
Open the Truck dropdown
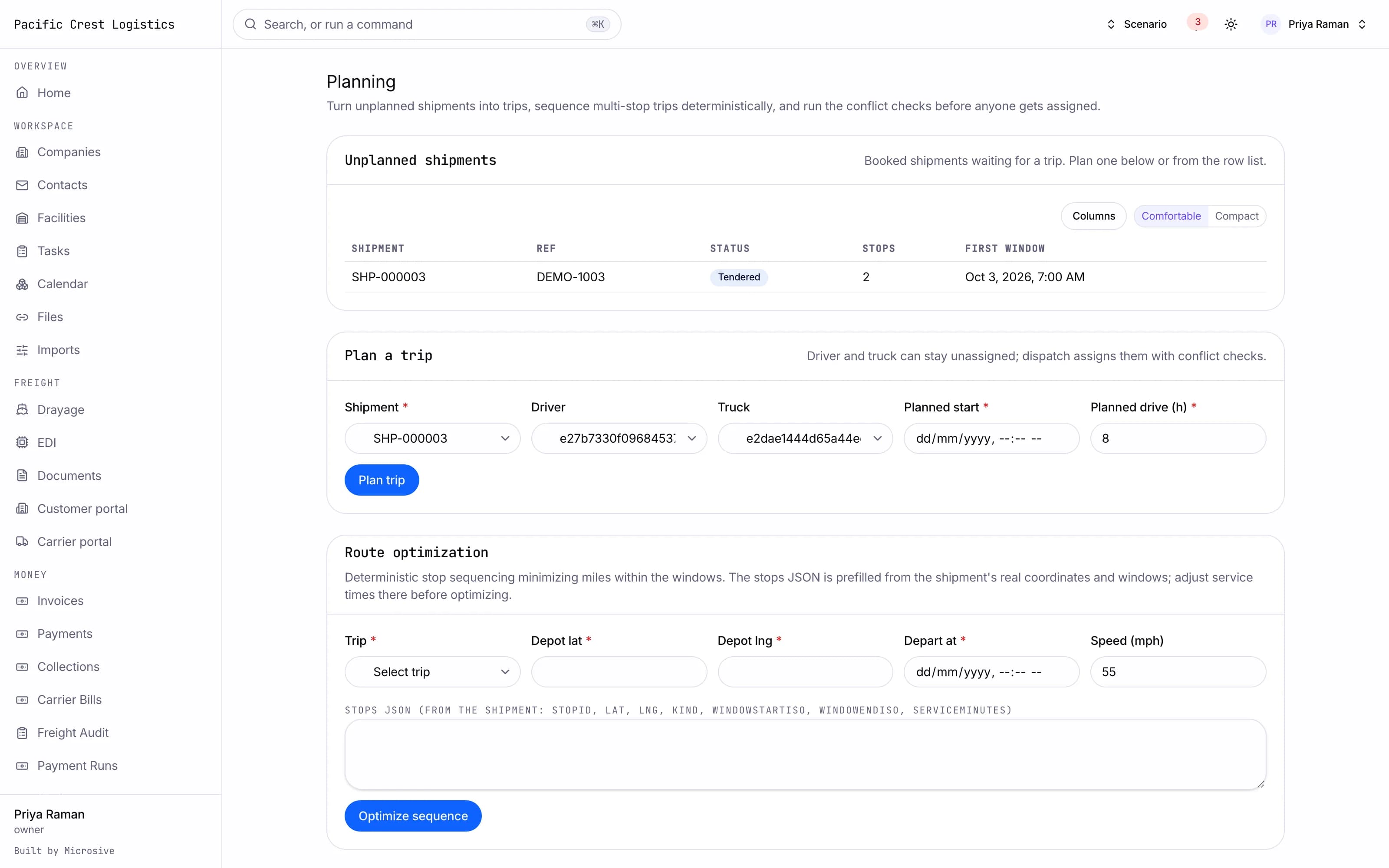[x=805, y=439]
